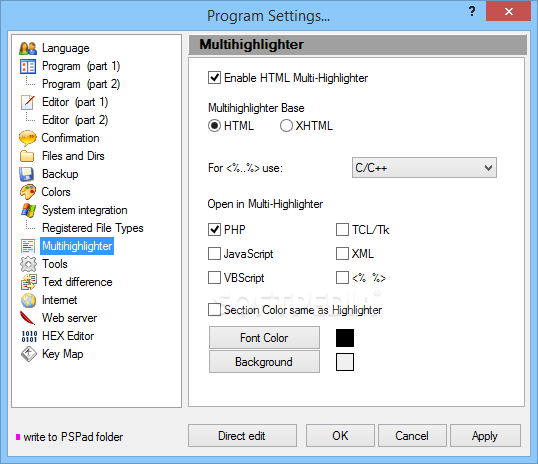Go to Editor (part 1) settings
Viewport: 538px width, 464px height.
pyautogui.click(x=75, y=102)
